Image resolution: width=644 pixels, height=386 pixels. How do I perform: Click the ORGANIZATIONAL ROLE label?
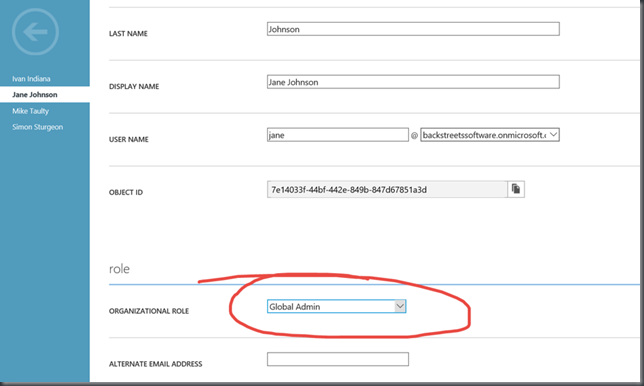tap(149, 311)
